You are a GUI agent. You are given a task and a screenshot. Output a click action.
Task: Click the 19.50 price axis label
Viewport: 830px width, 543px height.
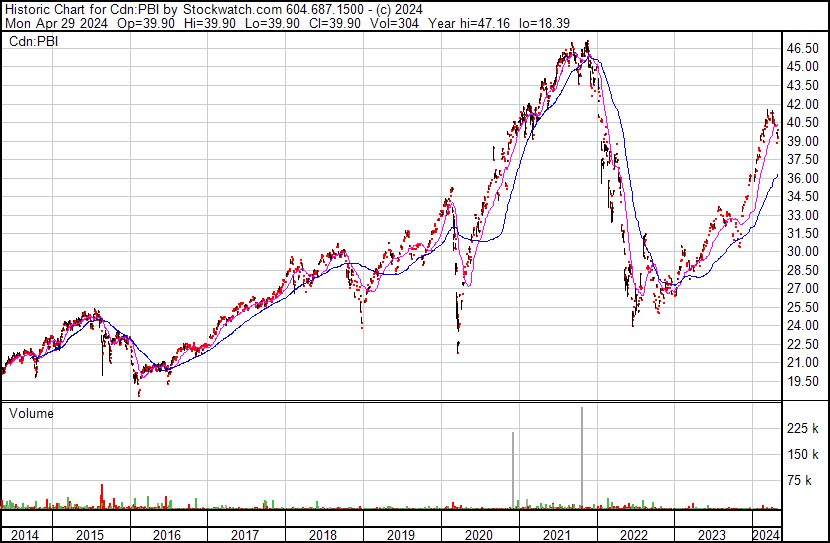tap(802, 381)
